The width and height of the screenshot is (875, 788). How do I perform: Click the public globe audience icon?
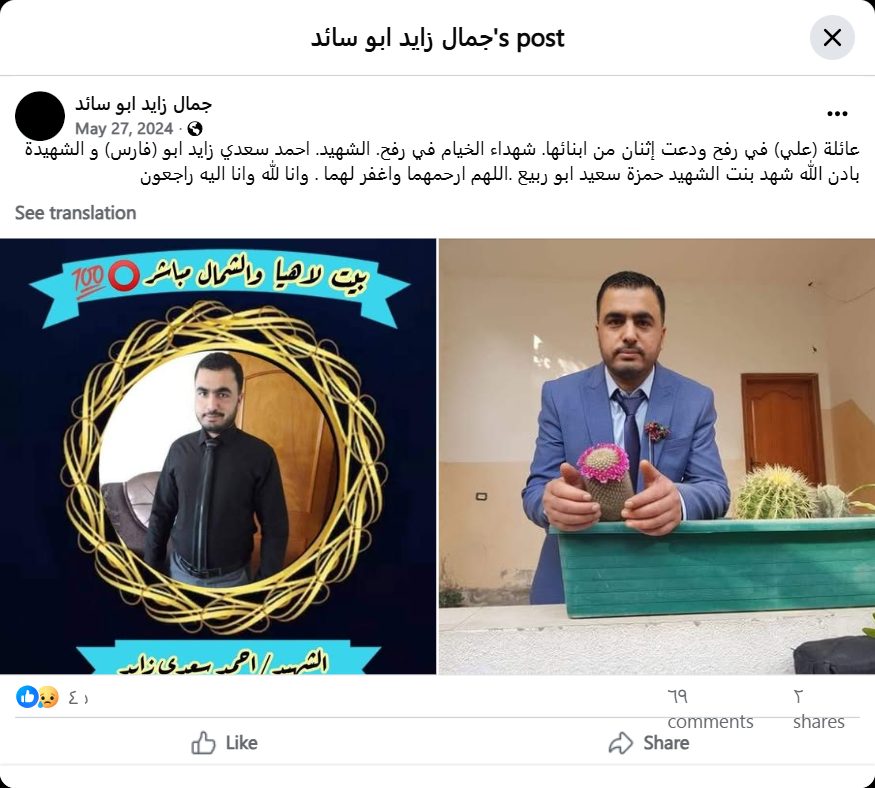(x=195, y=129)
